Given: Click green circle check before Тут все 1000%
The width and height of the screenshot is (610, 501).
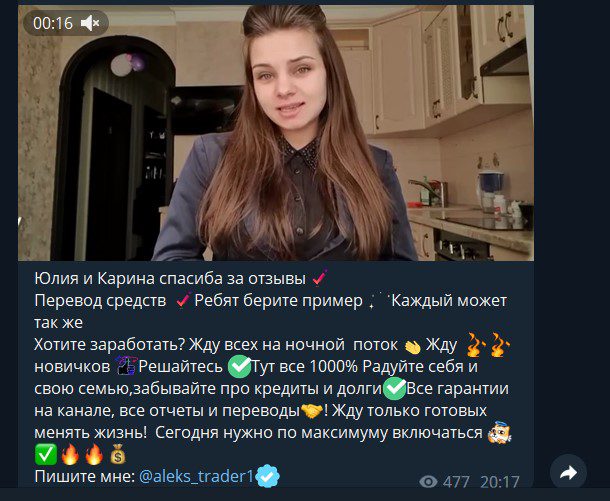Looking at the screenshot, I should coord(239,366).
